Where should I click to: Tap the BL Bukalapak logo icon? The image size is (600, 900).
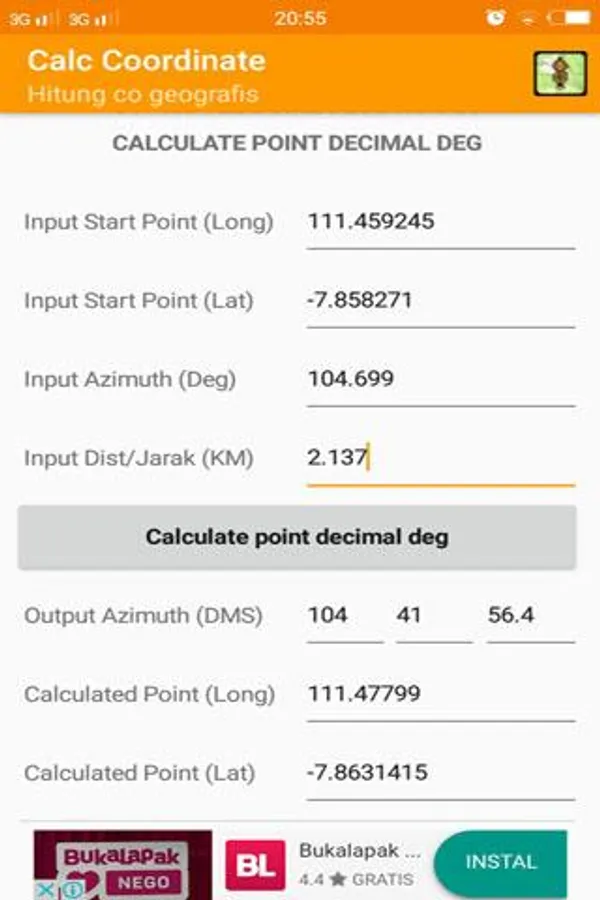click(254, 864)
